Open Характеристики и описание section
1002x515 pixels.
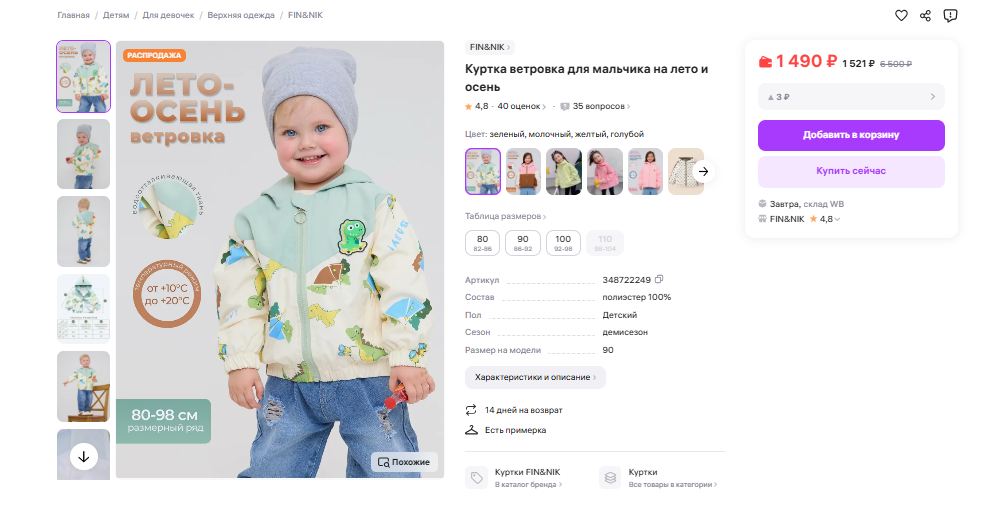[535, 377]
